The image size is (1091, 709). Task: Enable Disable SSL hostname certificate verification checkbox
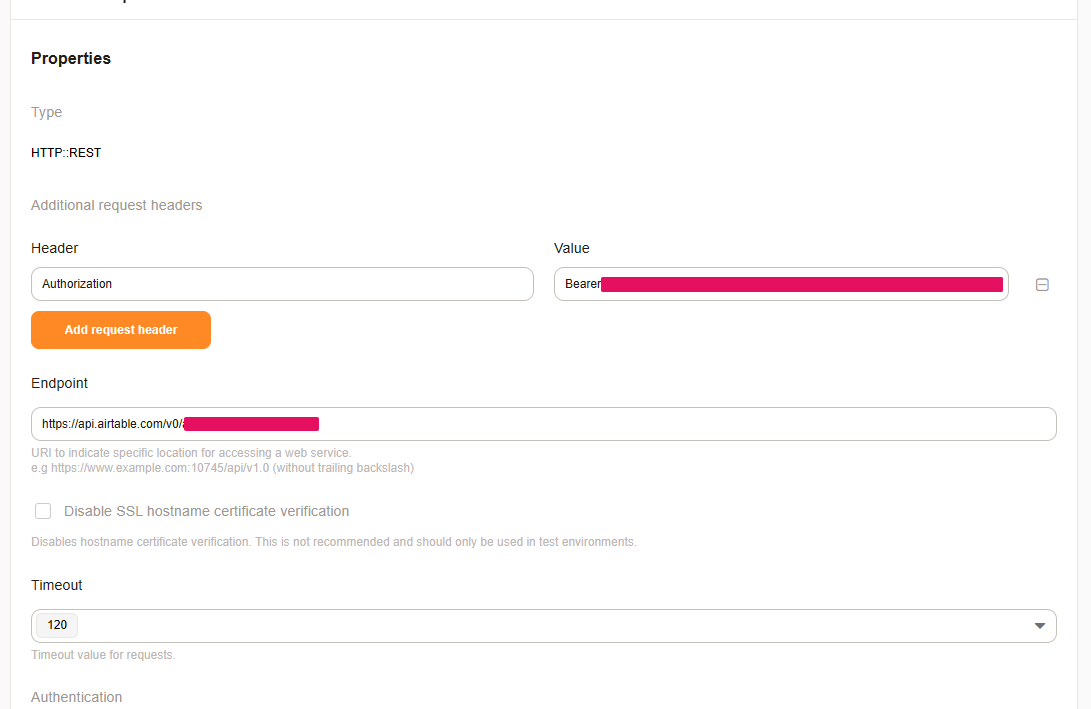43,511
